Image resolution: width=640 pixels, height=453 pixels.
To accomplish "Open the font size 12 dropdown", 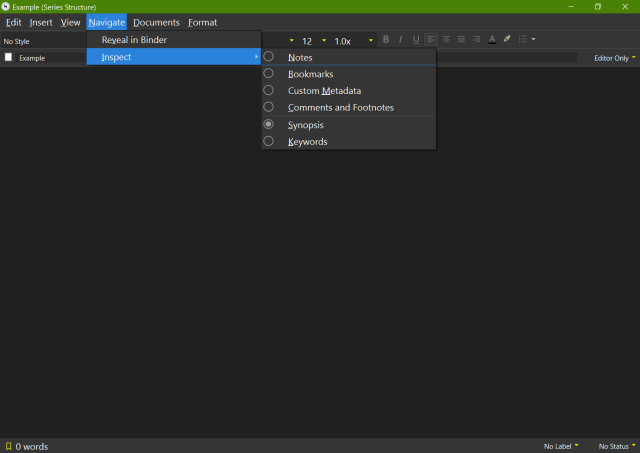I will tap(314, 41).
